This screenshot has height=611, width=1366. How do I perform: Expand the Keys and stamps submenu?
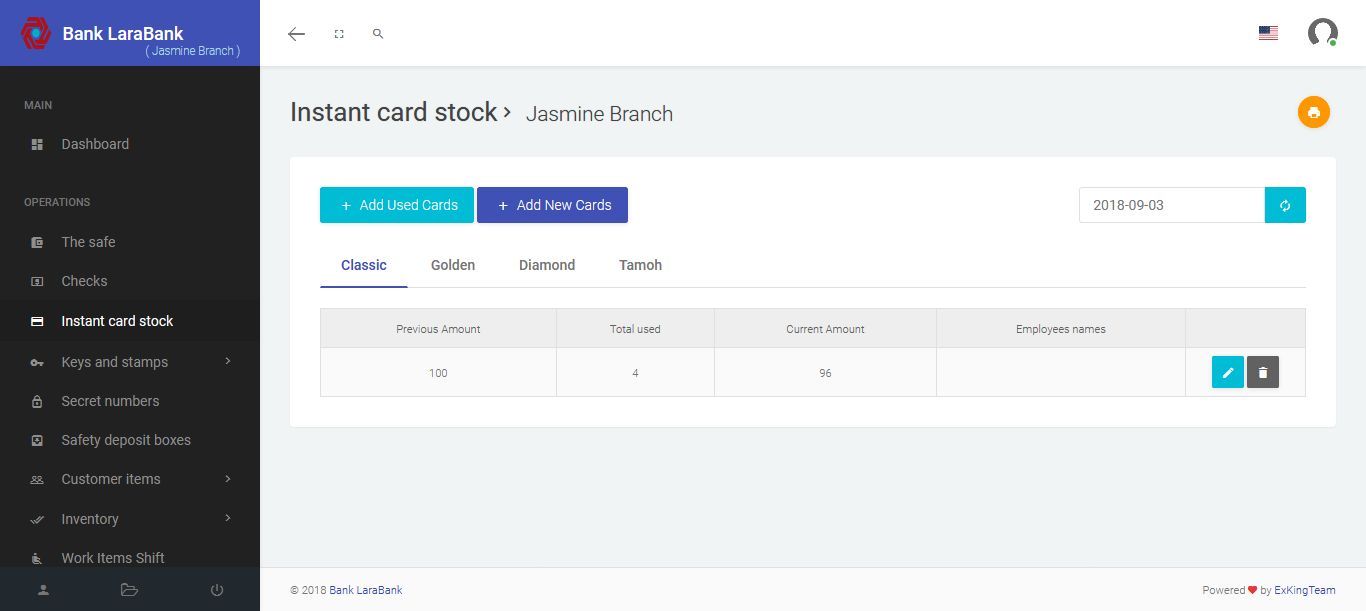point(130,362)
